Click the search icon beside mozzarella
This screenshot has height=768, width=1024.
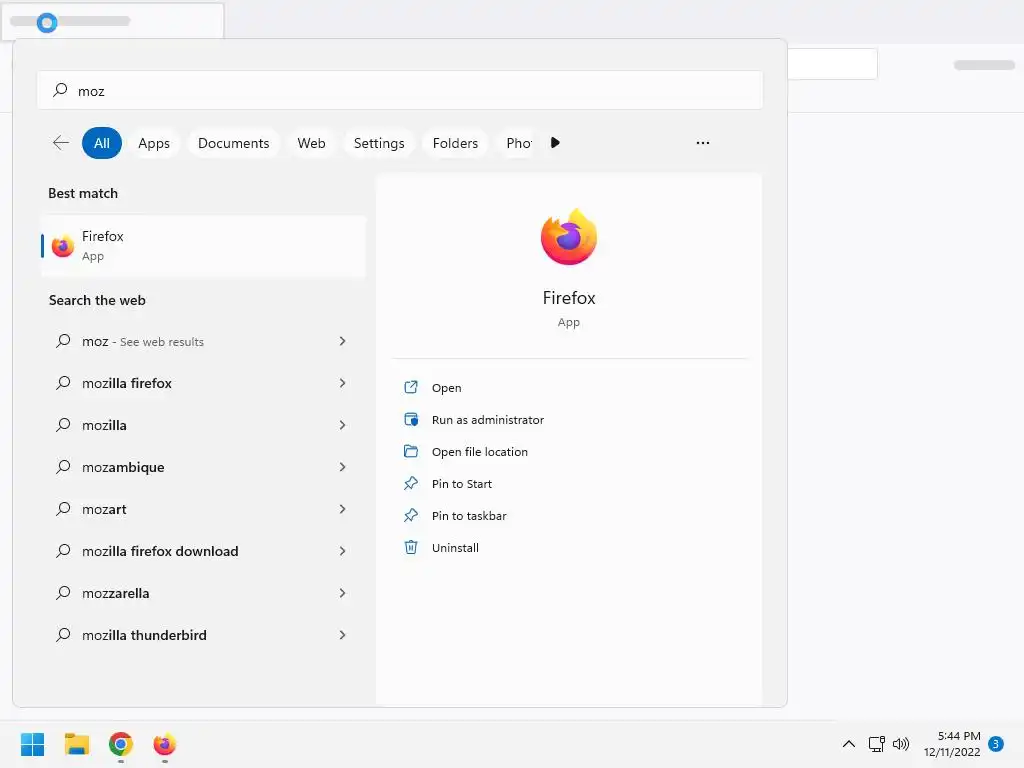[63, 593]
